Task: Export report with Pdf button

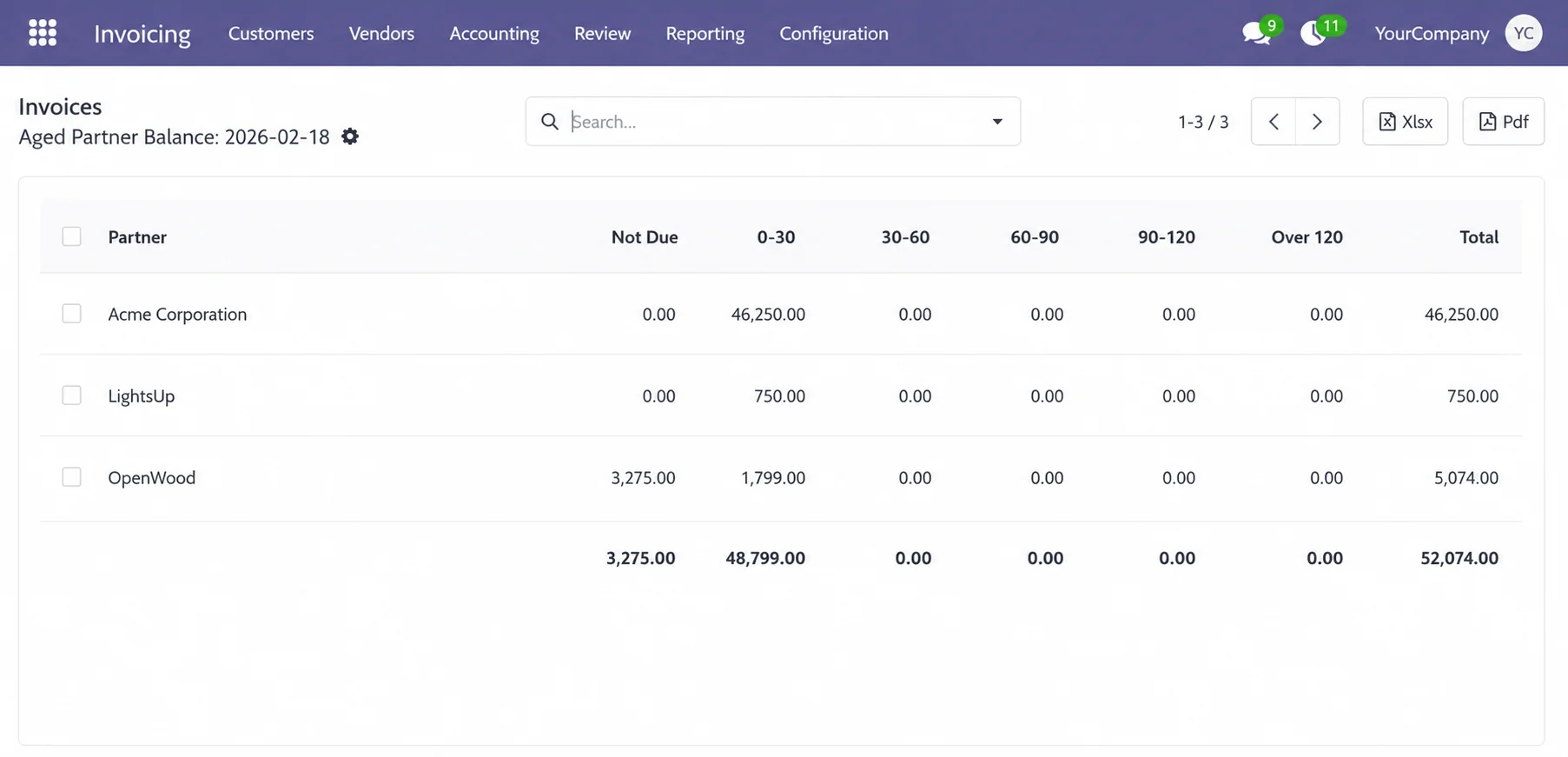Action: click(x=1503, y=122)
